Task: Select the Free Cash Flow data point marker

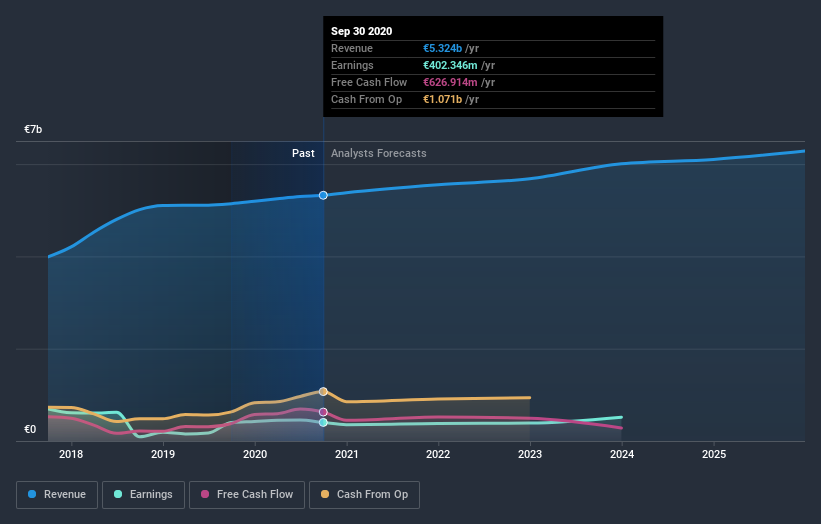Action: 323,412
